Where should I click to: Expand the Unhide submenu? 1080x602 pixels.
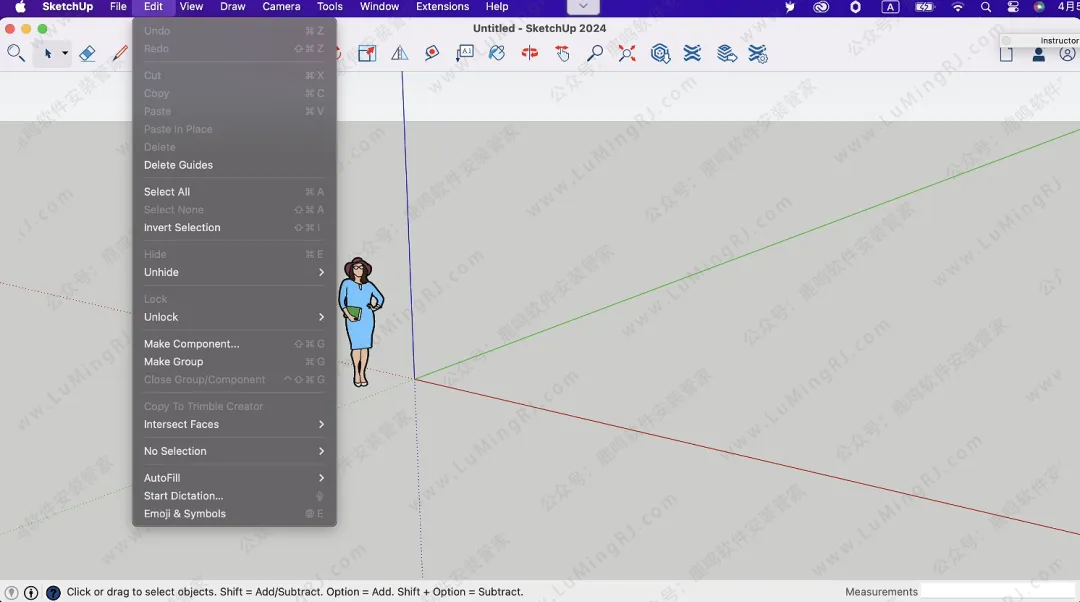coord(234,272)
